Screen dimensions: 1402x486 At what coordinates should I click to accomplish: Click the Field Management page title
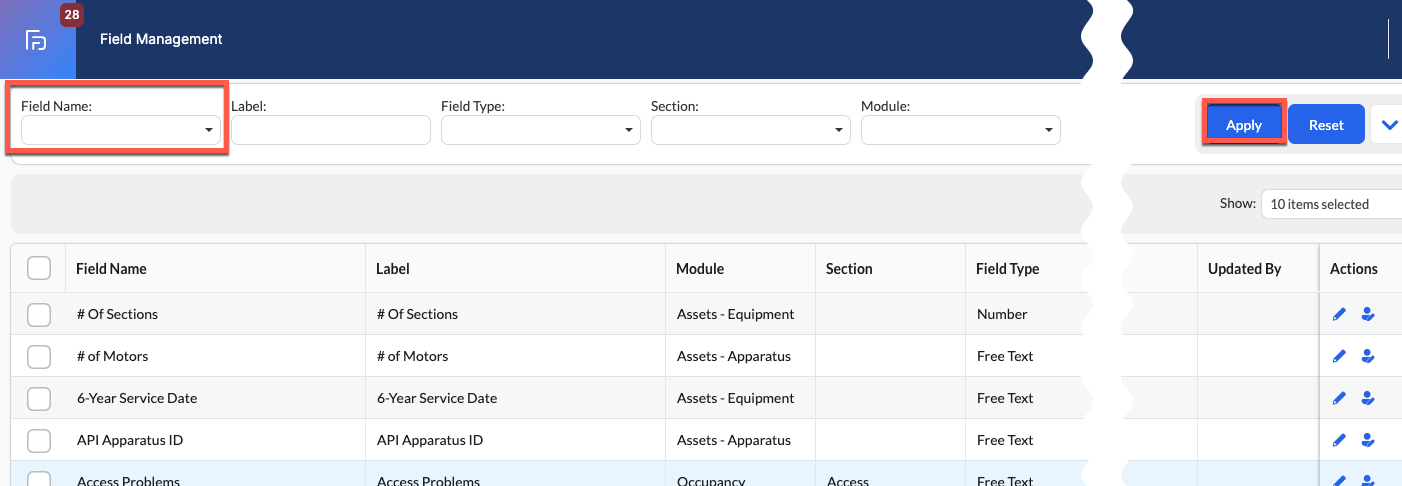[161, 39]
